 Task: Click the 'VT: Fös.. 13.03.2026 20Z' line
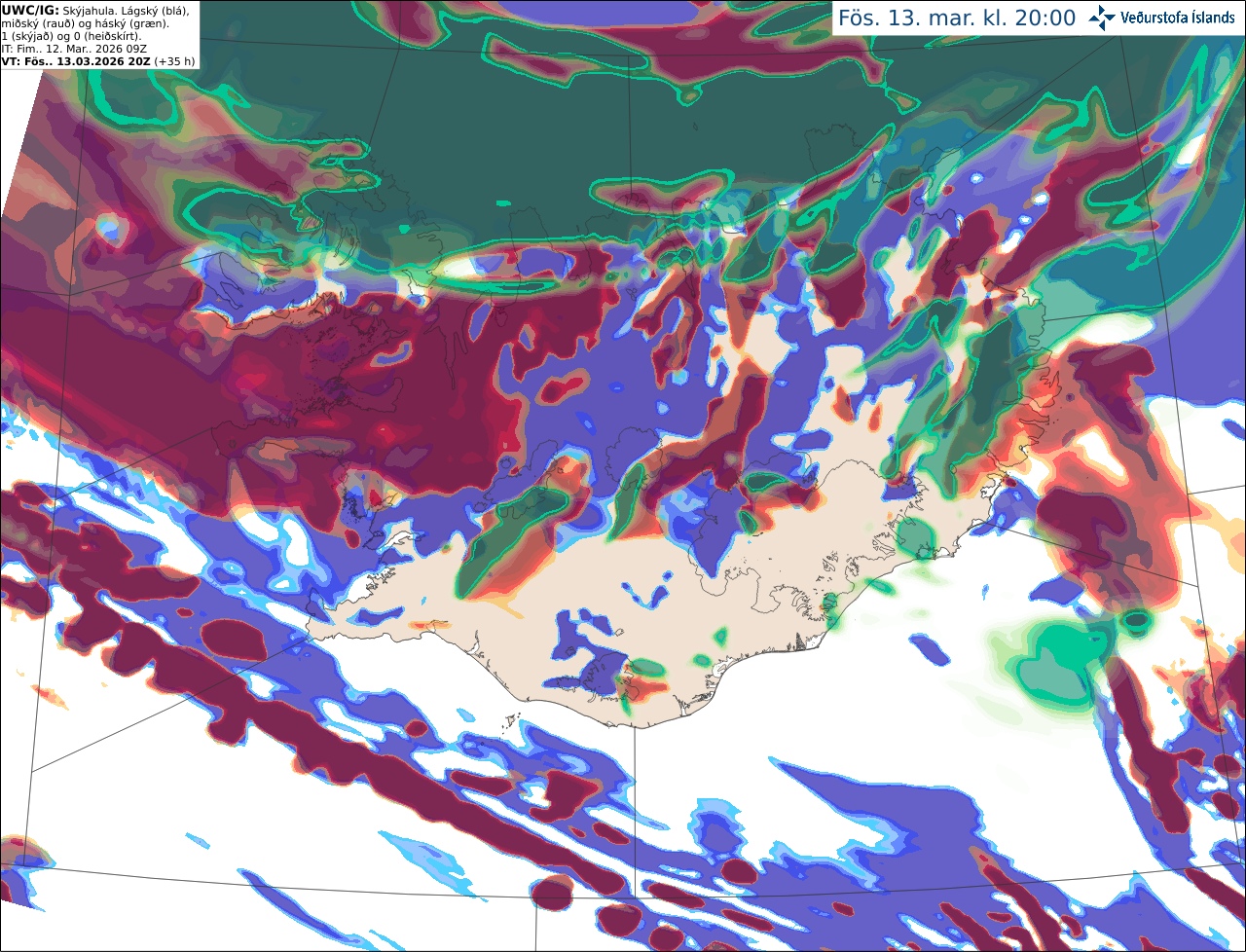click(76, 61)
